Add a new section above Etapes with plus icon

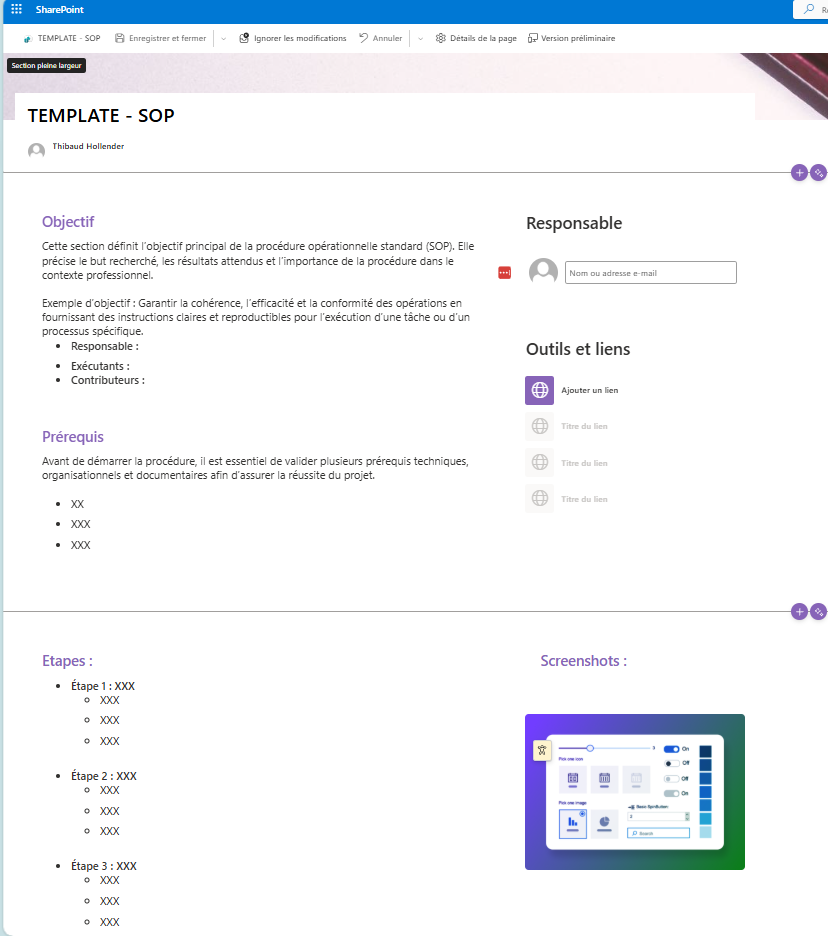coord(799,611)
